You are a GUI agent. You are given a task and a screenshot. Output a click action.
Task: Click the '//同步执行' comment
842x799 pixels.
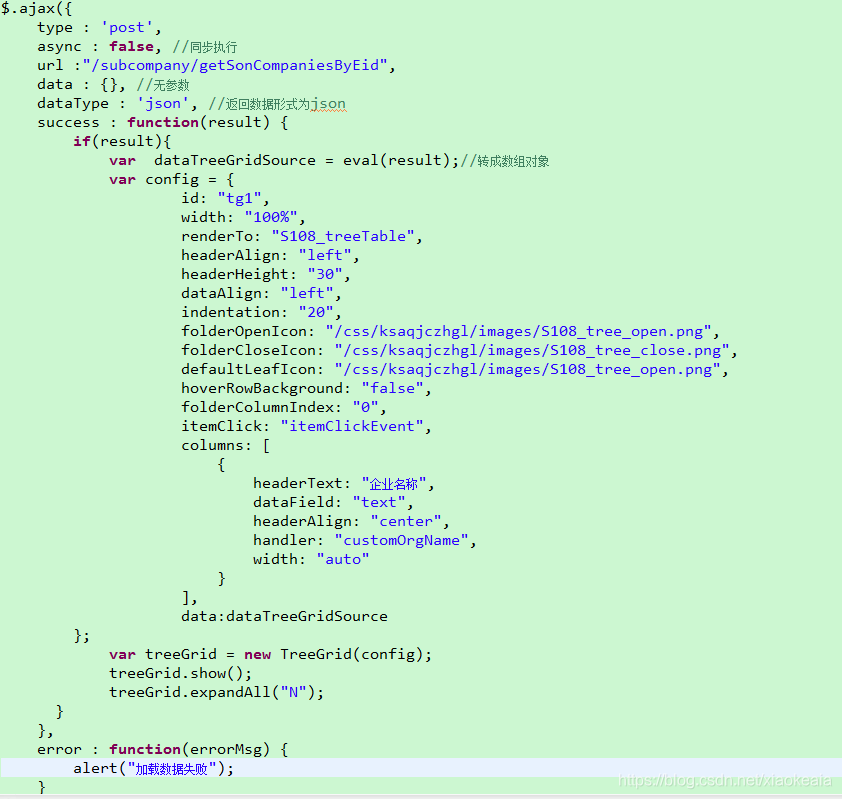point(205,47)
